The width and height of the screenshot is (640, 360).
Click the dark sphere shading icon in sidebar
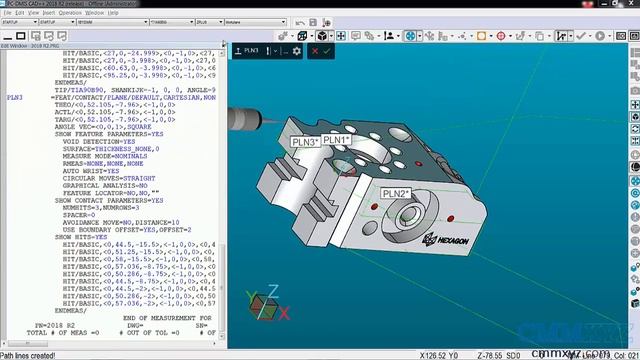635,167
